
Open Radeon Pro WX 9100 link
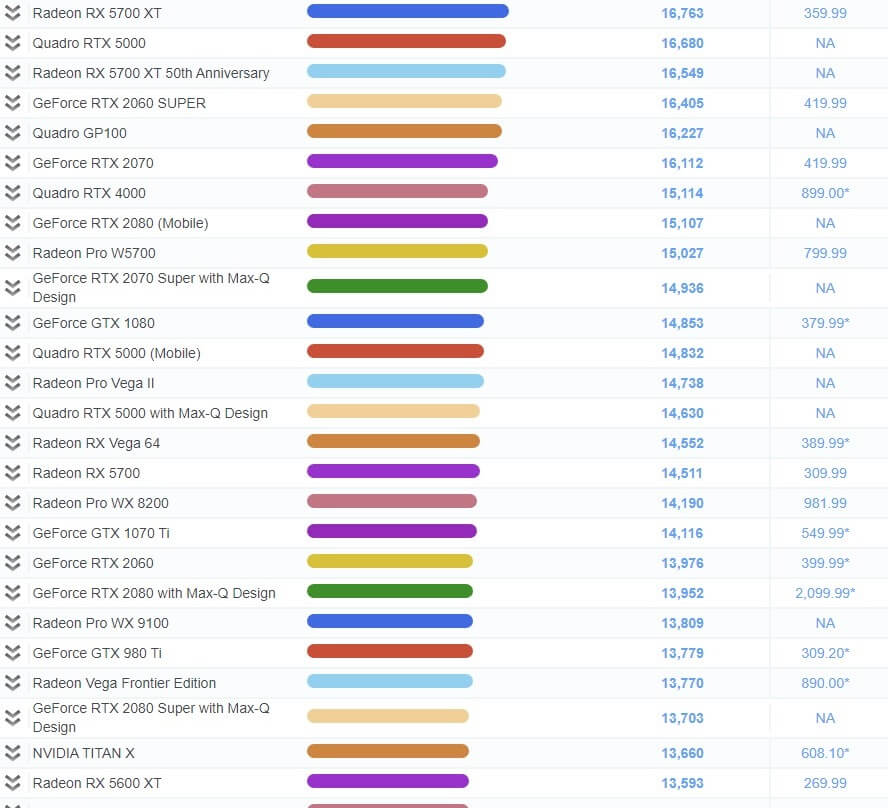coord(100,623)
